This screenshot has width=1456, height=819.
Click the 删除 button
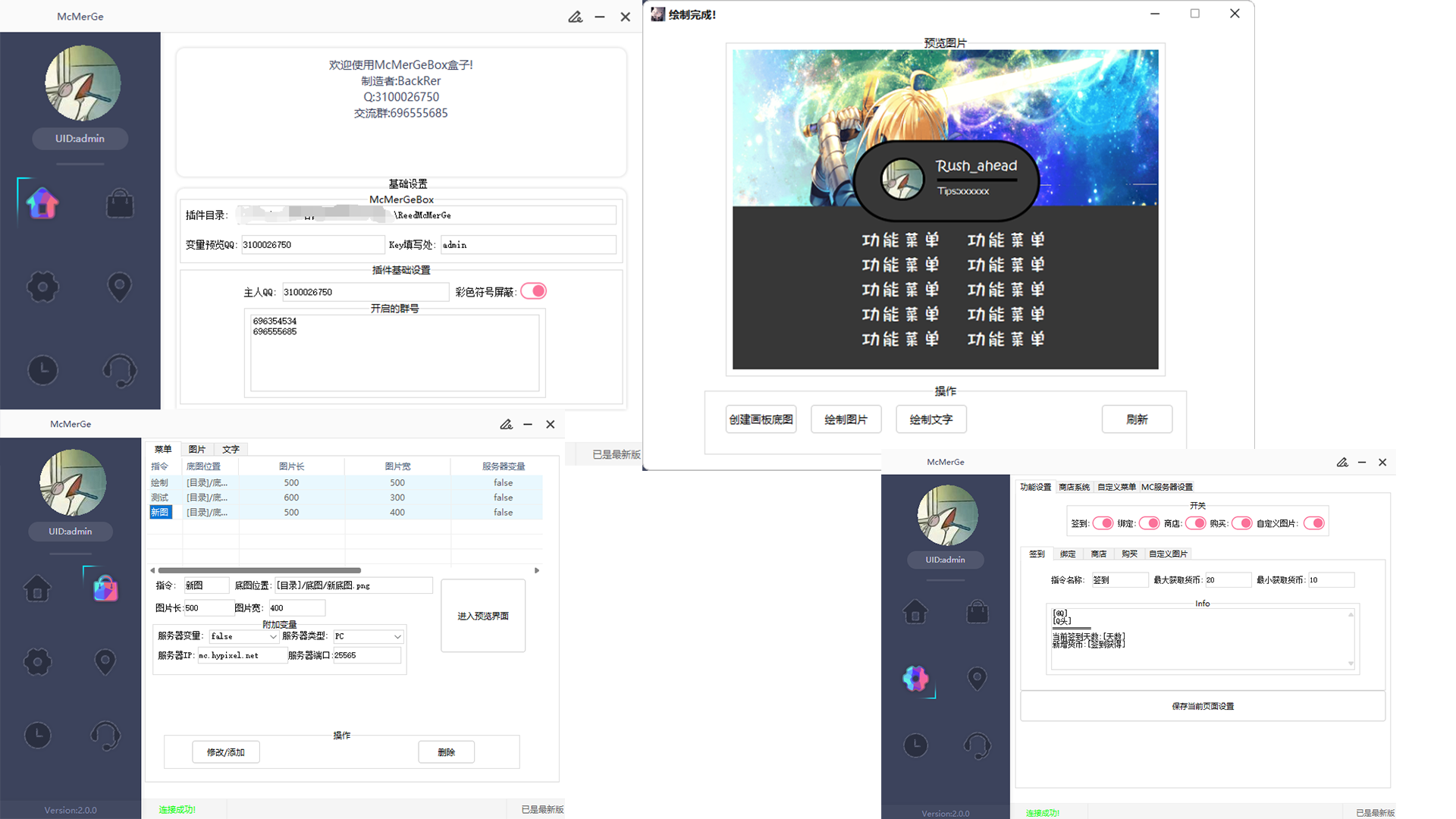pyautogui.click(x=447, y=752)
